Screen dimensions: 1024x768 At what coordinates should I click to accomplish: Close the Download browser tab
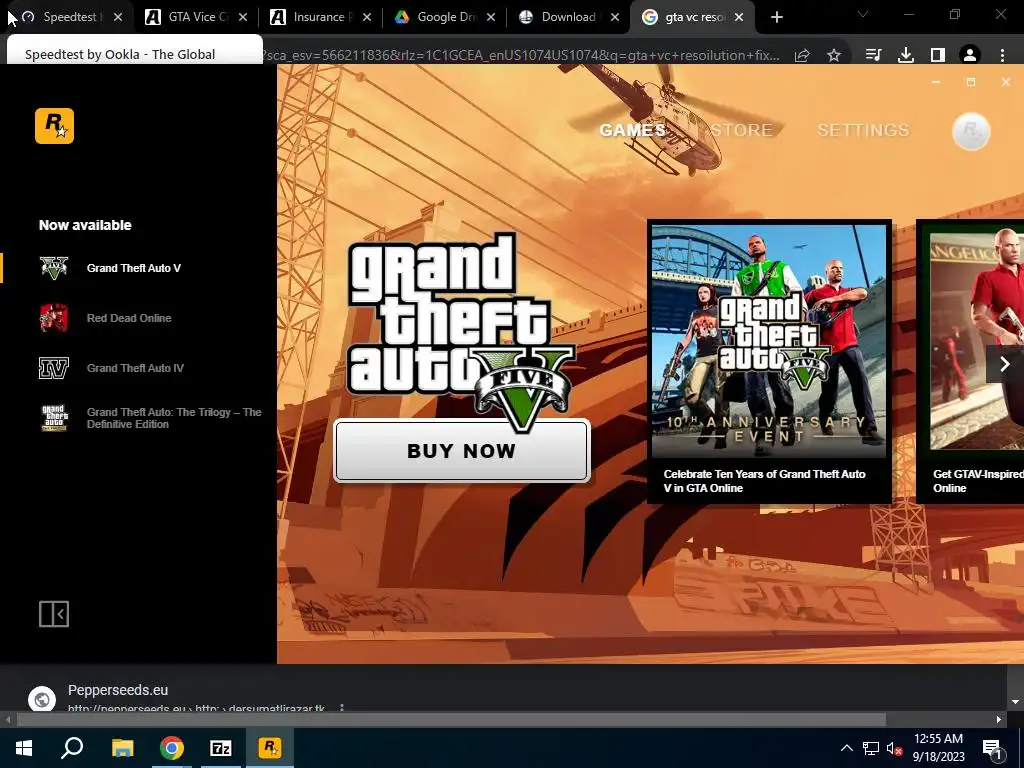pyautogui.click(x=615, y=18)
